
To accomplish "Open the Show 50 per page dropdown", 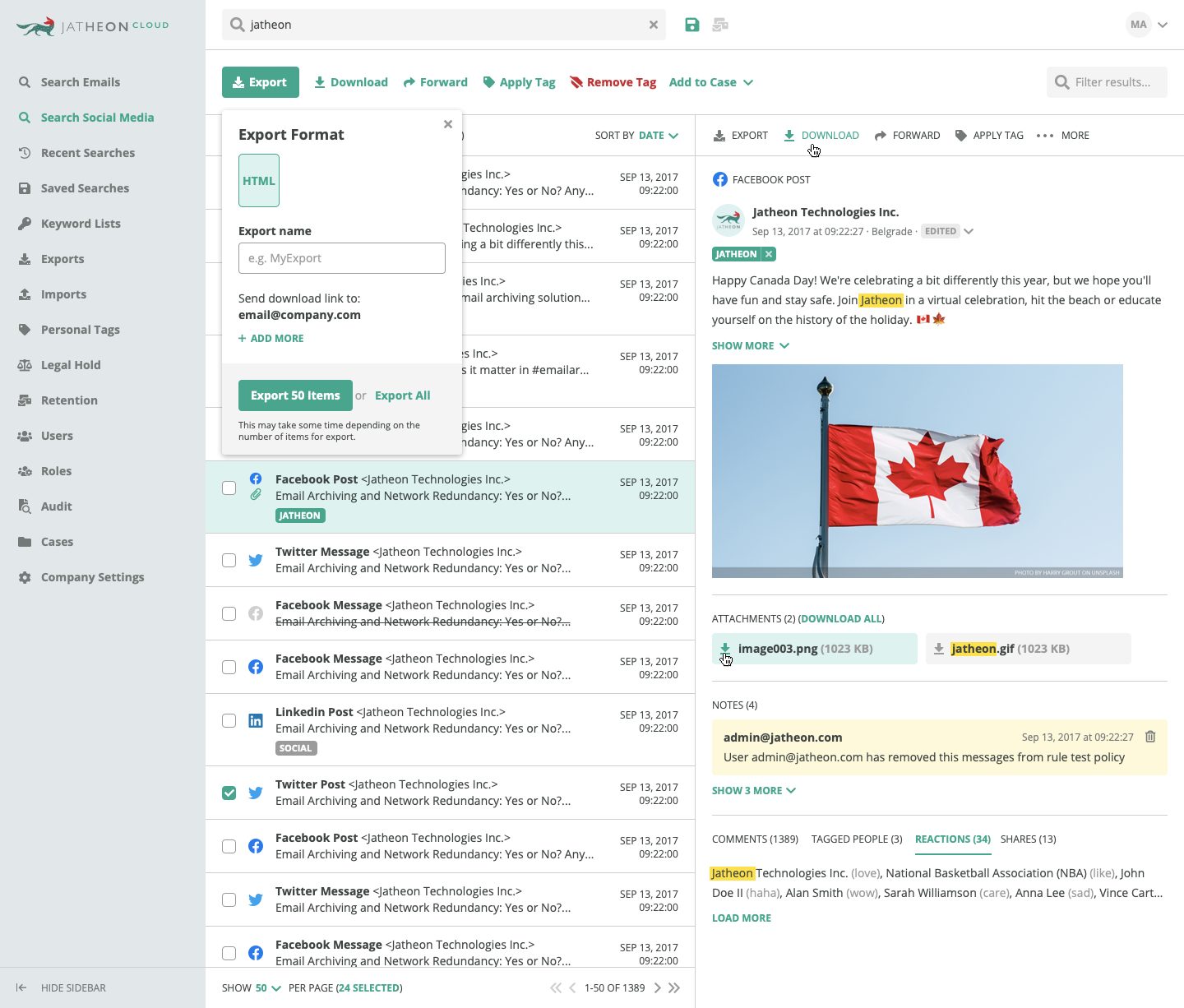I will coord(268,987).
